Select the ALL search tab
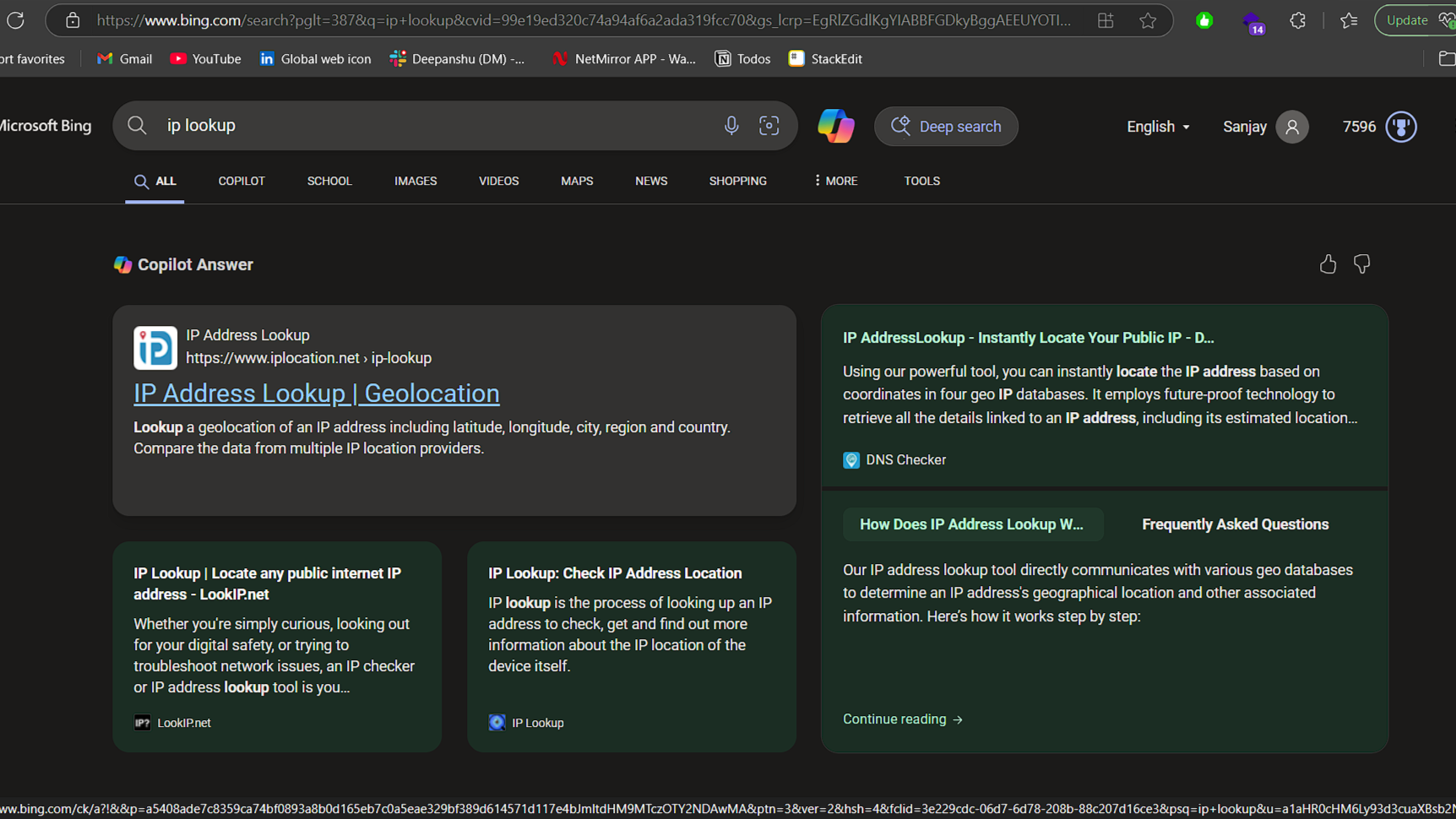 point(155,182)
